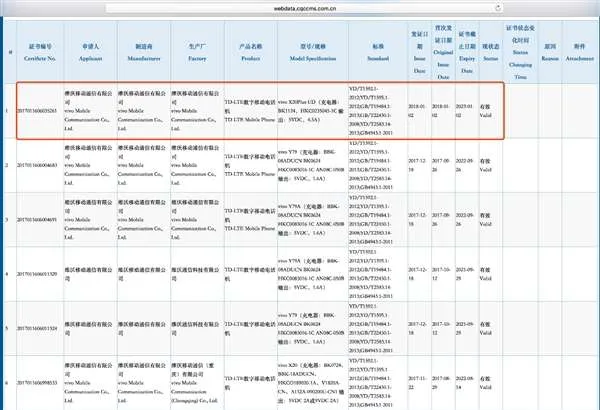The width and height of the screenshot is (600, 410).
Task: Click the Chongqing factory cell in row 6
Action: 196,383
